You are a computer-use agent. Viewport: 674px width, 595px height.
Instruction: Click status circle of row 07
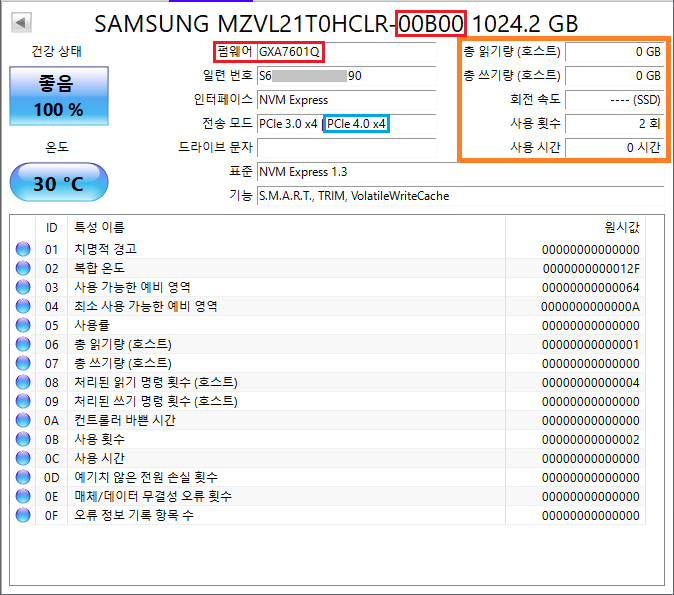click(23, 363)
